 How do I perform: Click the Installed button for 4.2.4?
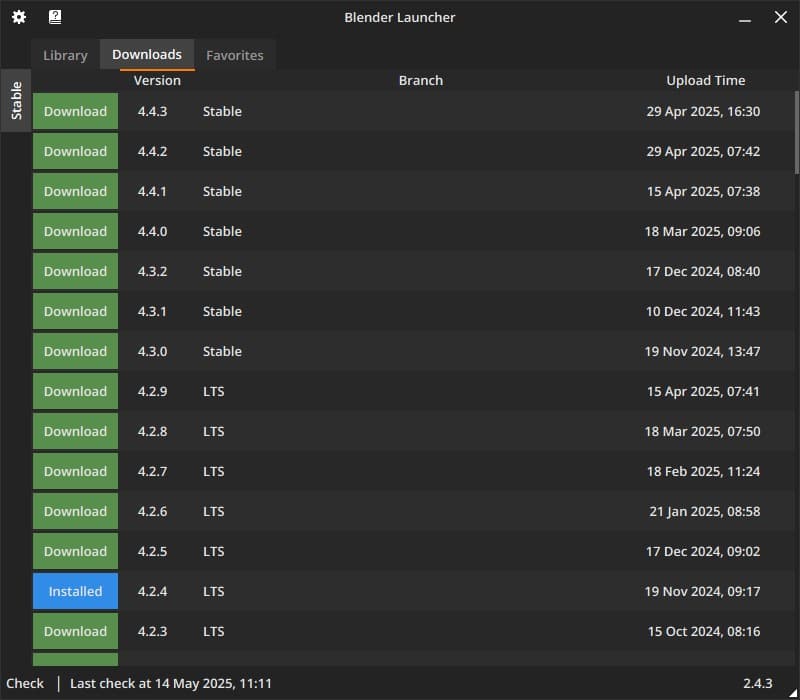tap(76, 591)
